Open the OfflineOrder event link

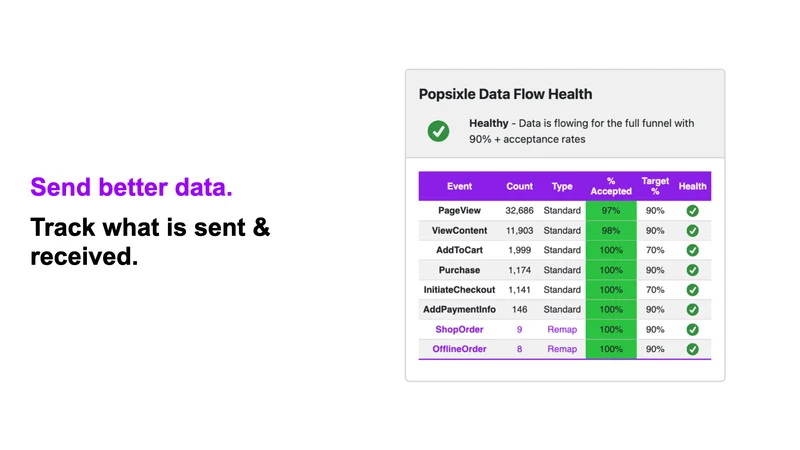tap(459, 349)
